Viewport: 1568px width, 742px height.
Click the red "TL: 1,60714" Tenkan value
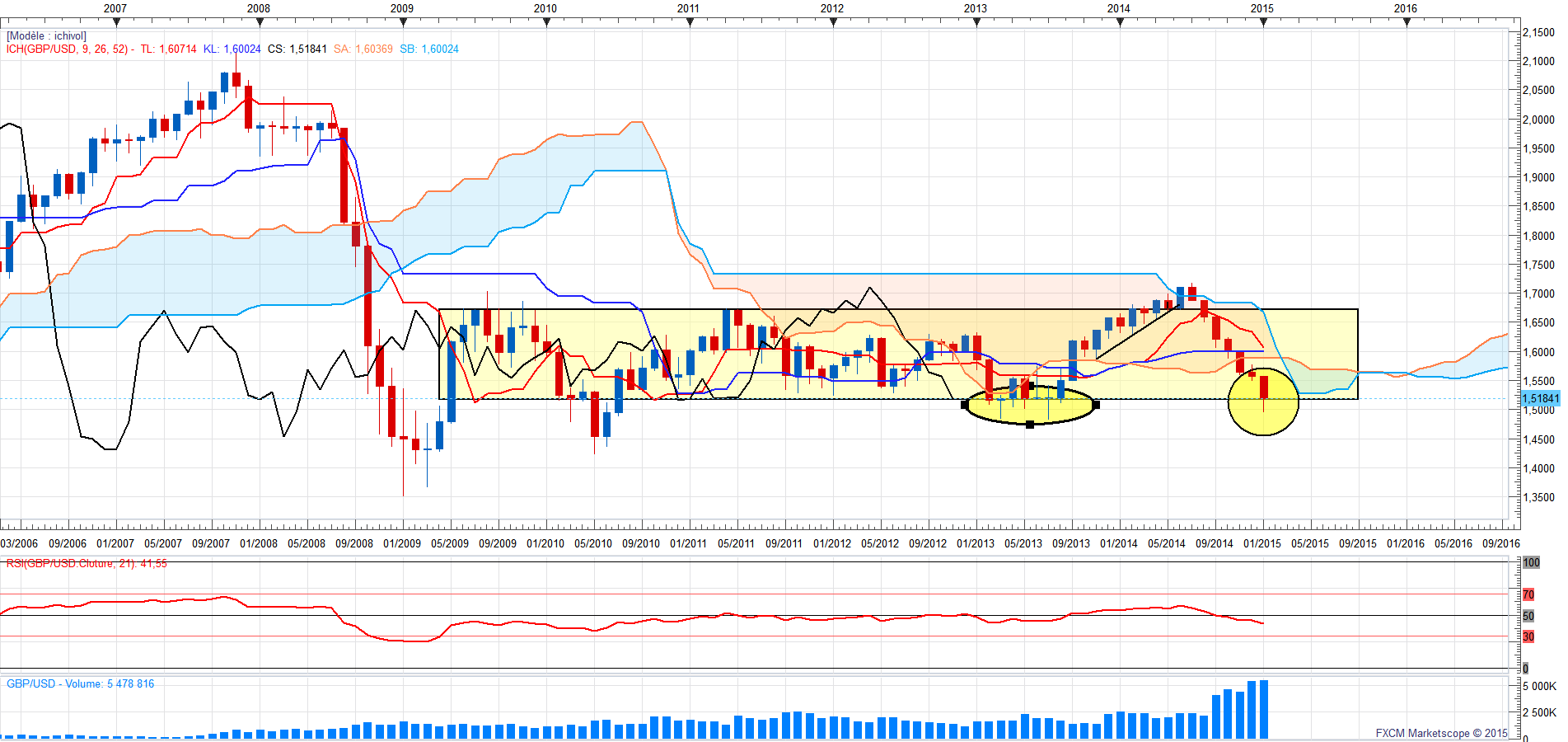click(x=168, y=49)
